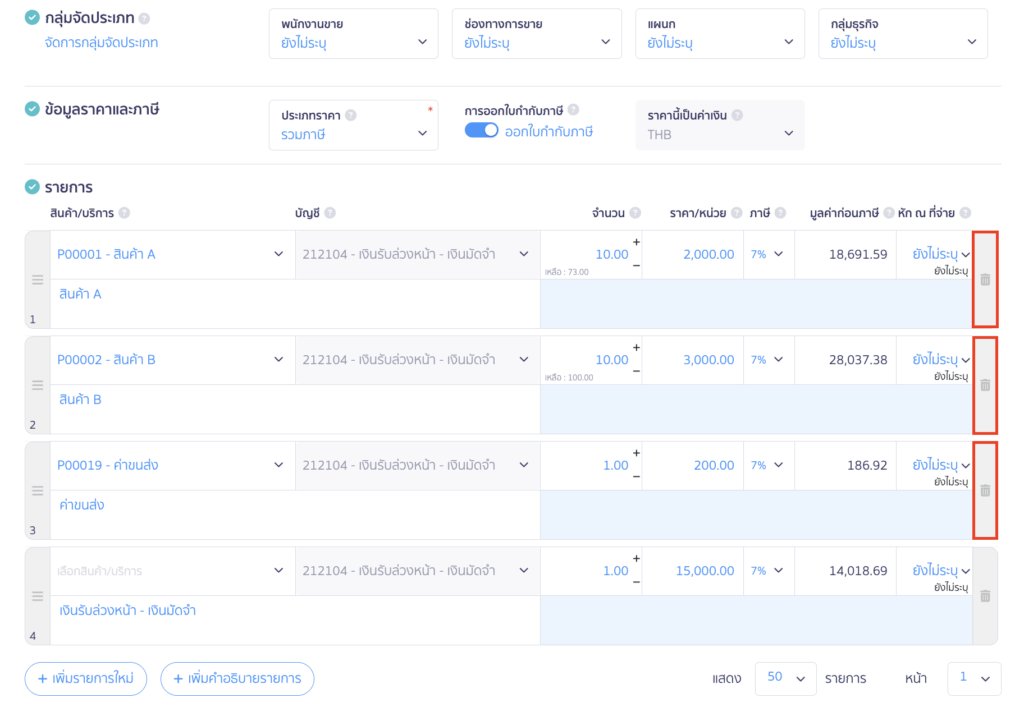The height and width of the screenshot is (707, 1024).
Task: Click help icon next to กลุ่มจัดประเภท
Action: coord(145,19)
